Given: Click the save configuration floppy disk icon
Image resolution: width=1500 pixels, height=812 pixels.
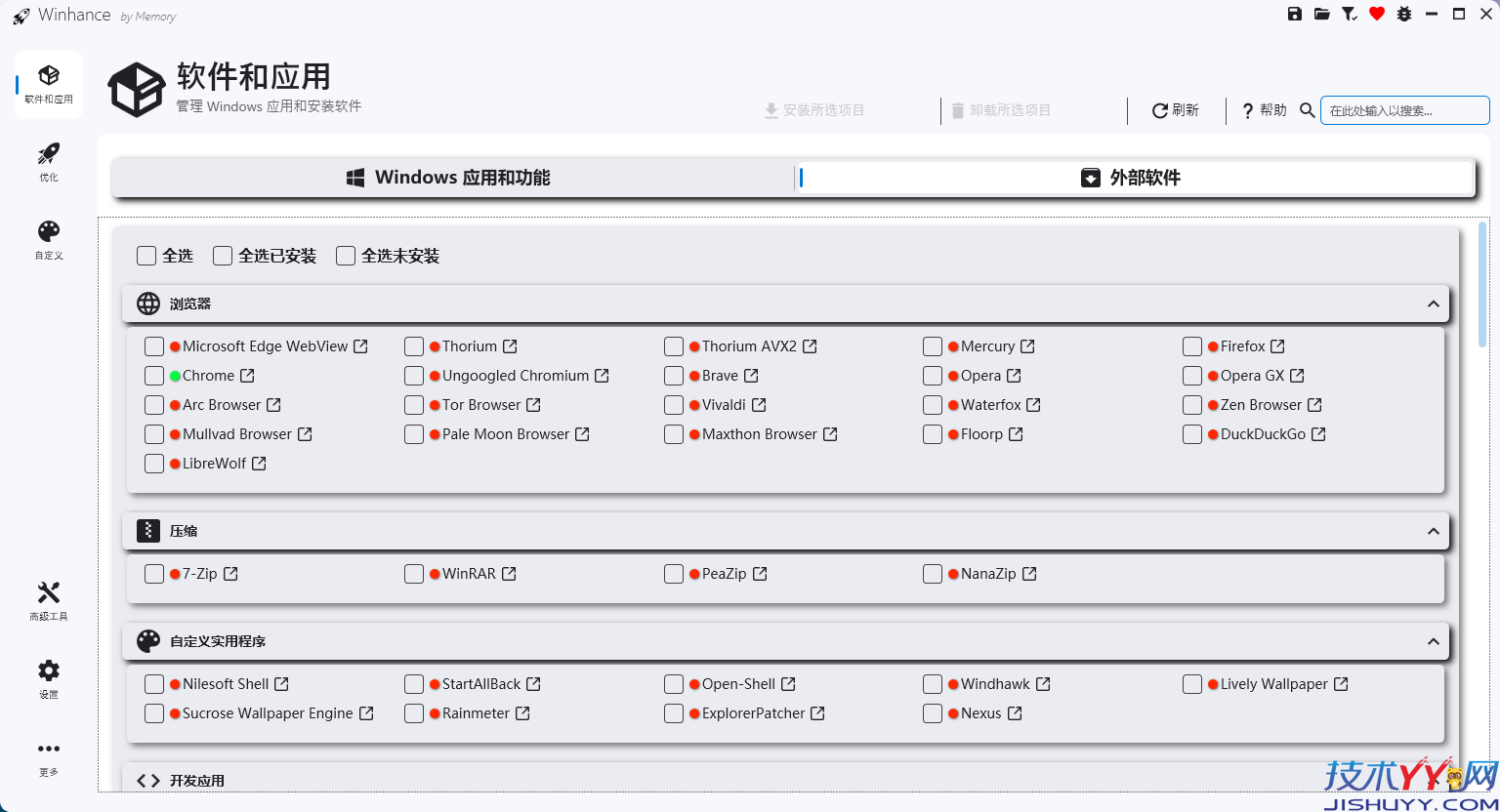Looking at the screenshot, I should [x=1295, y=14].
